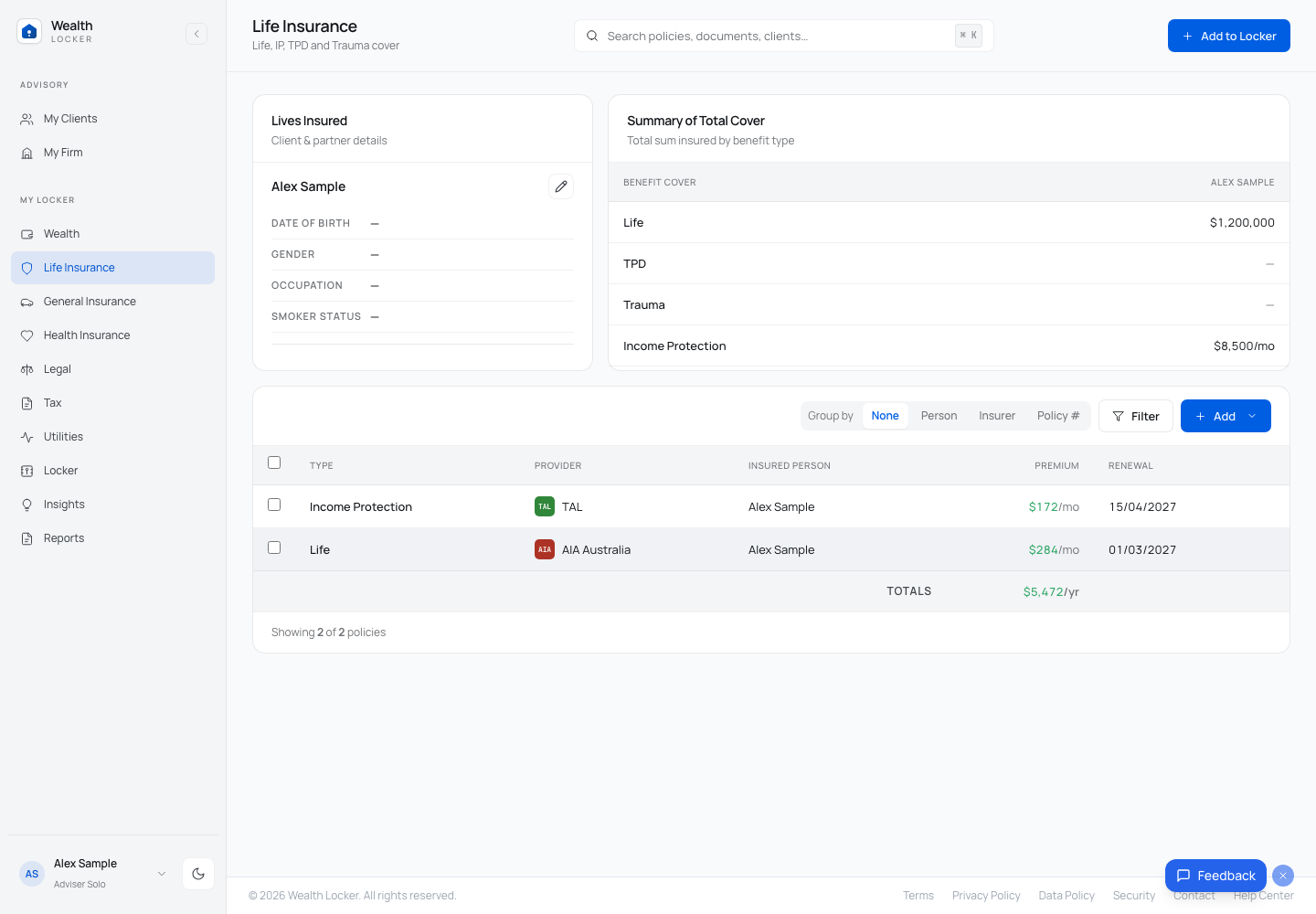Click the Wealth Locker logo icon
Screen dimensions: 1316x914
click(29, 32)
